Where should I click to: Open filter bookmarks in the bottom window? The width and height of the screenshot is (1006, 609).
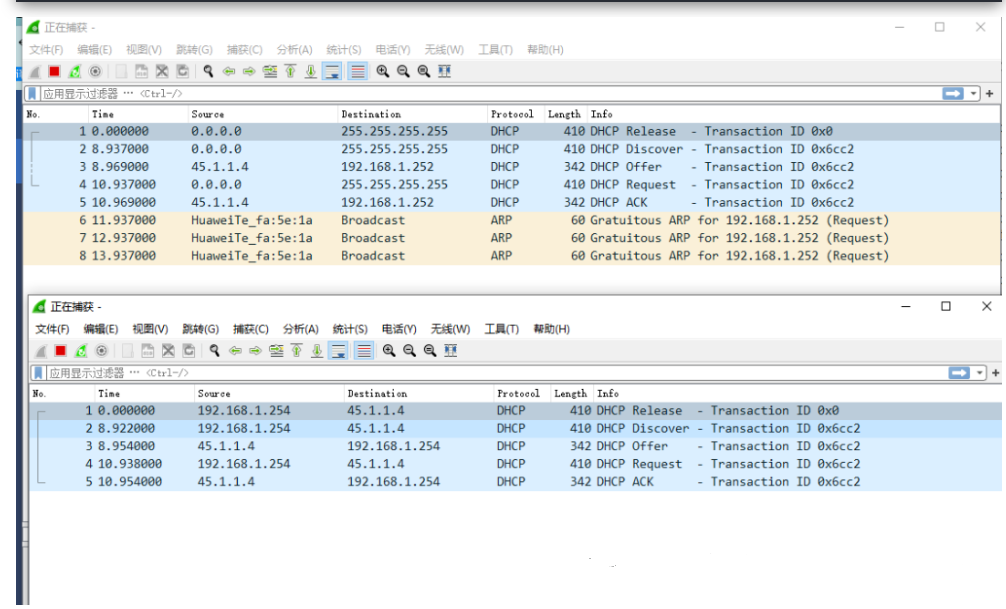pyautogui.click(x=38, y=373)
